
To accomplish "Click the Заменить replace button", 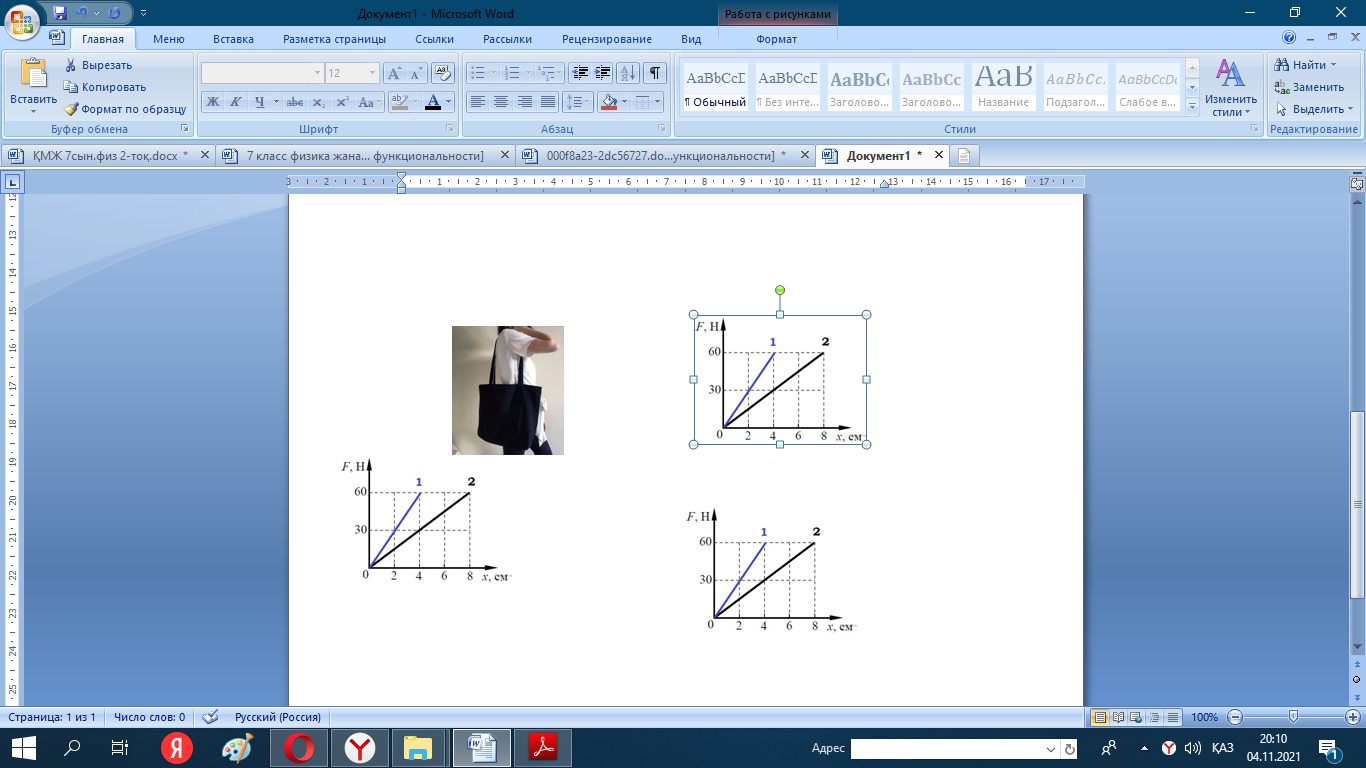I will (x=1309, y=87).
